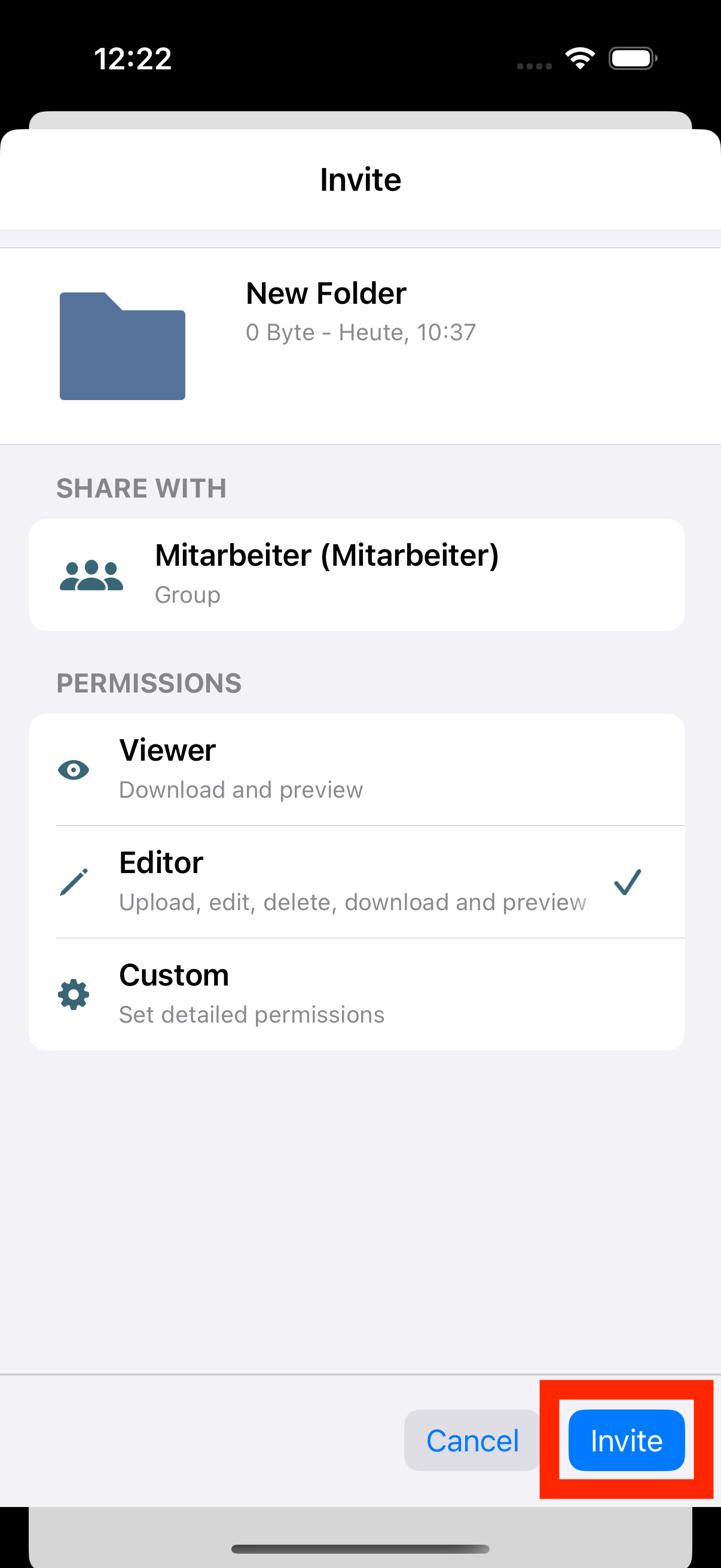Image resolution: width=721 pixels, height=1568 pixels.
Task: Select the Editor permission option
Action: tap(356, 882)
